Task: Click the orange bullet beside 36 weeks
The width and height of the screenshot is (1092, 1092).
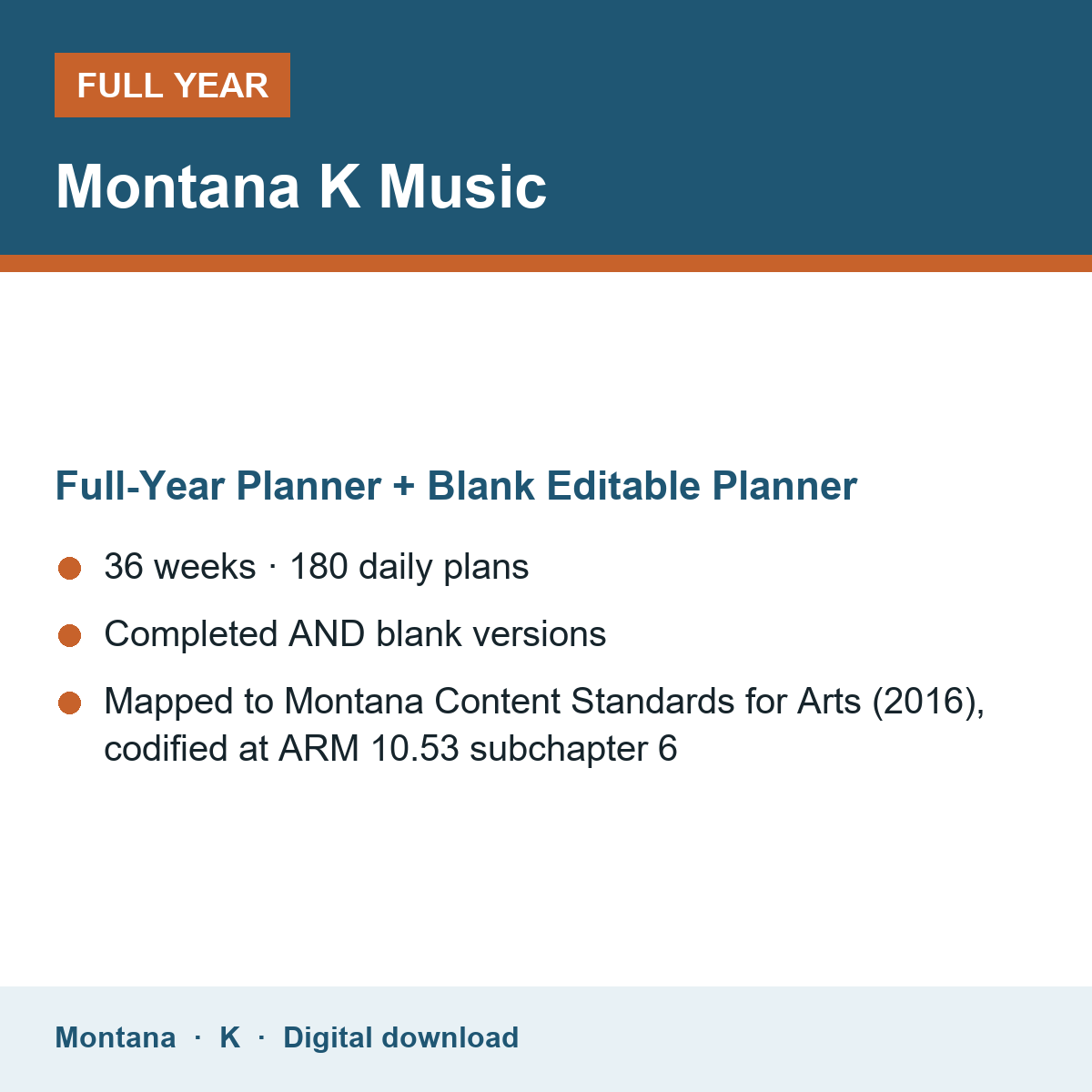Action: 70,569
